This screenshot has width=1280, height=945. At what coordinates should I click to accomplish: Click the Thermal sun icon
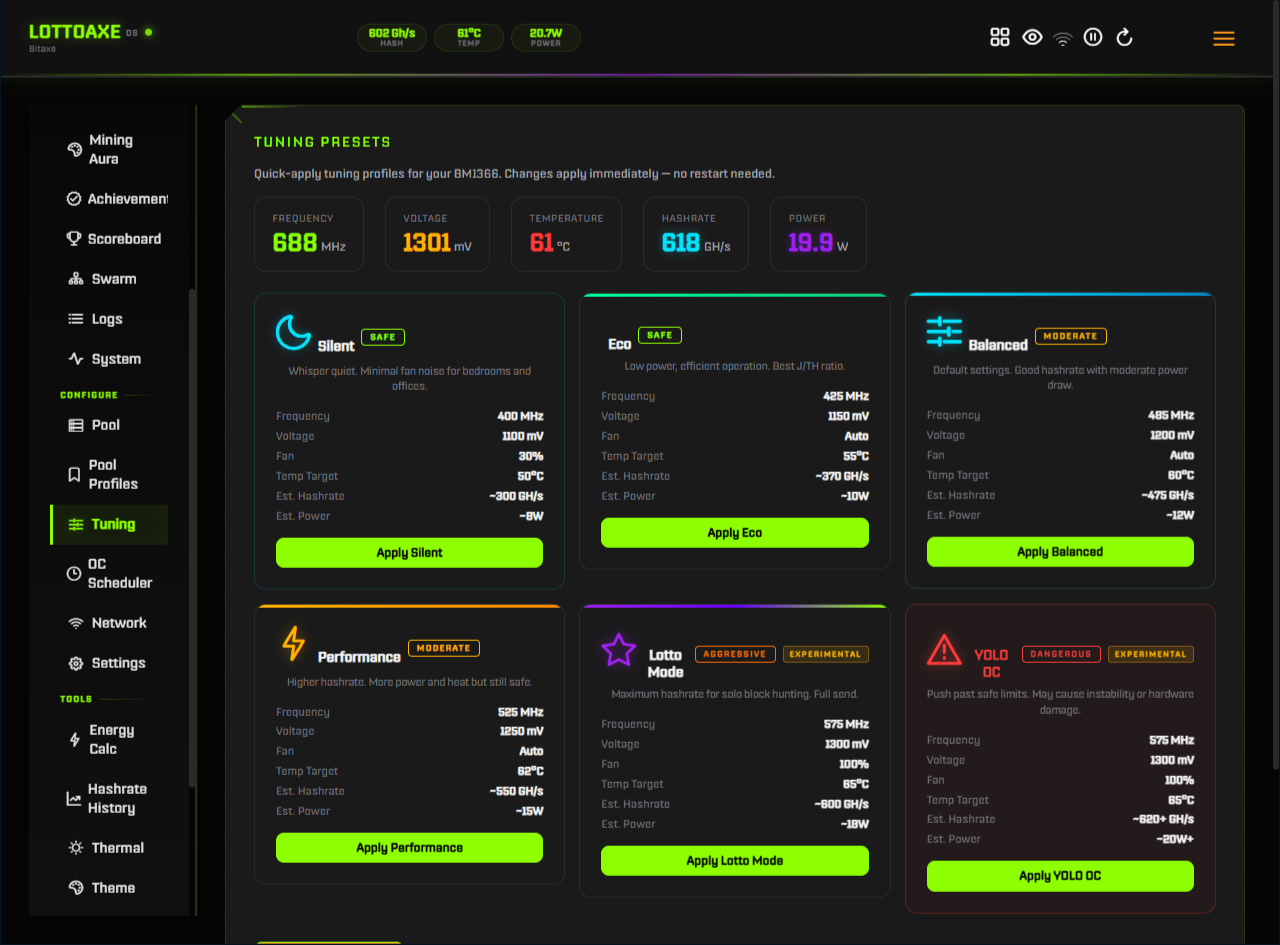click(76, 848)
